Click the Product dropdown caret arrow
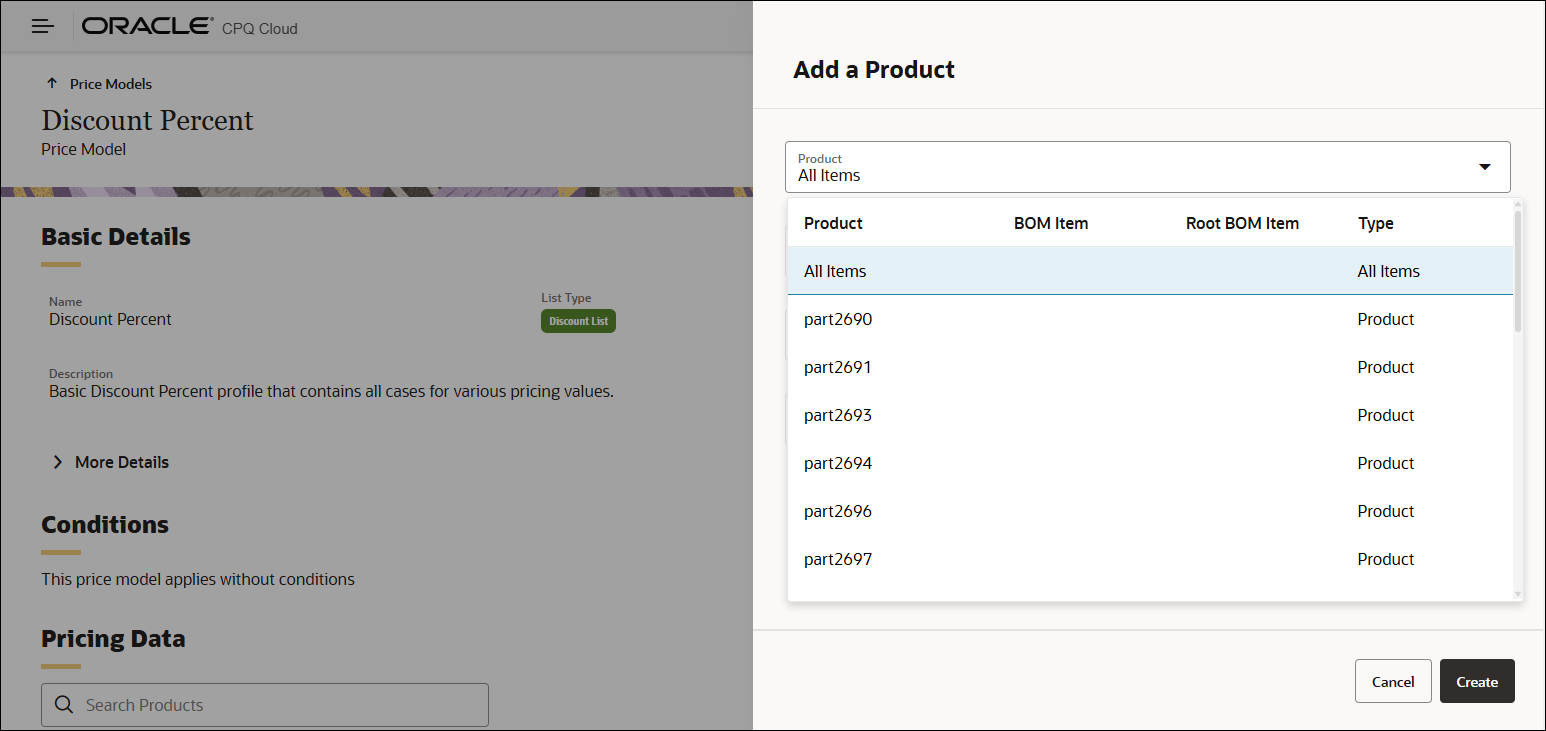The width and height of the screenshot is (1546, 731). coord(1484,167)
